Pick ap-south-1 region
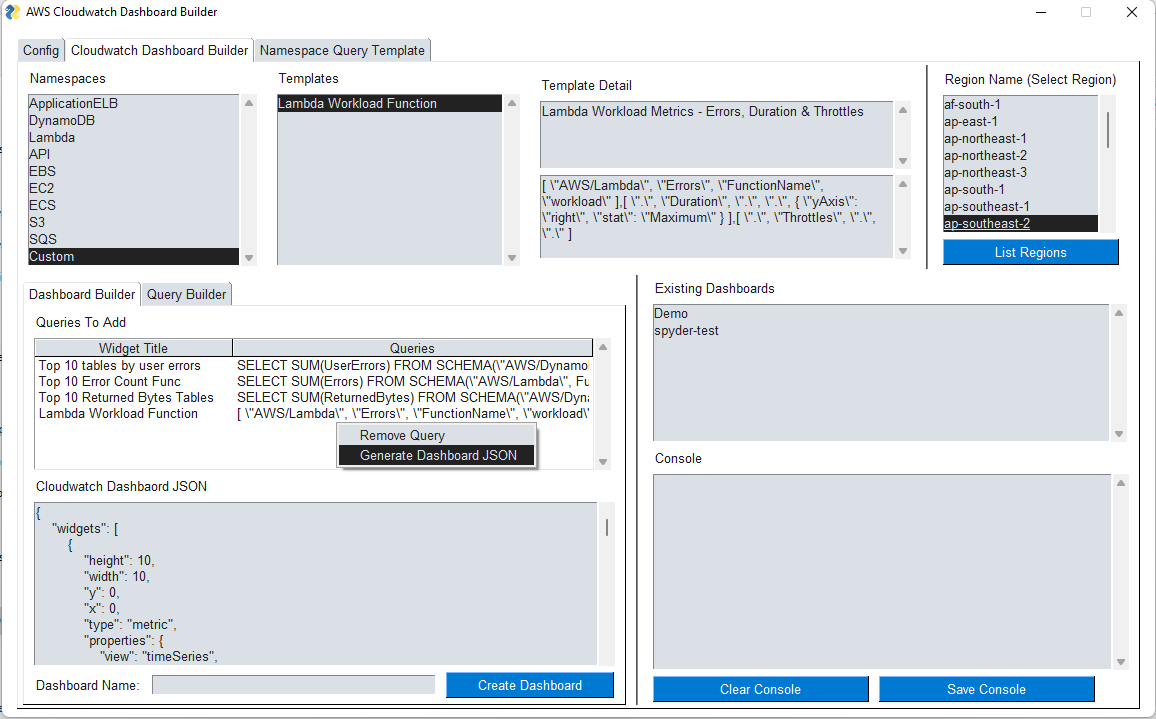 point(1020,190)
